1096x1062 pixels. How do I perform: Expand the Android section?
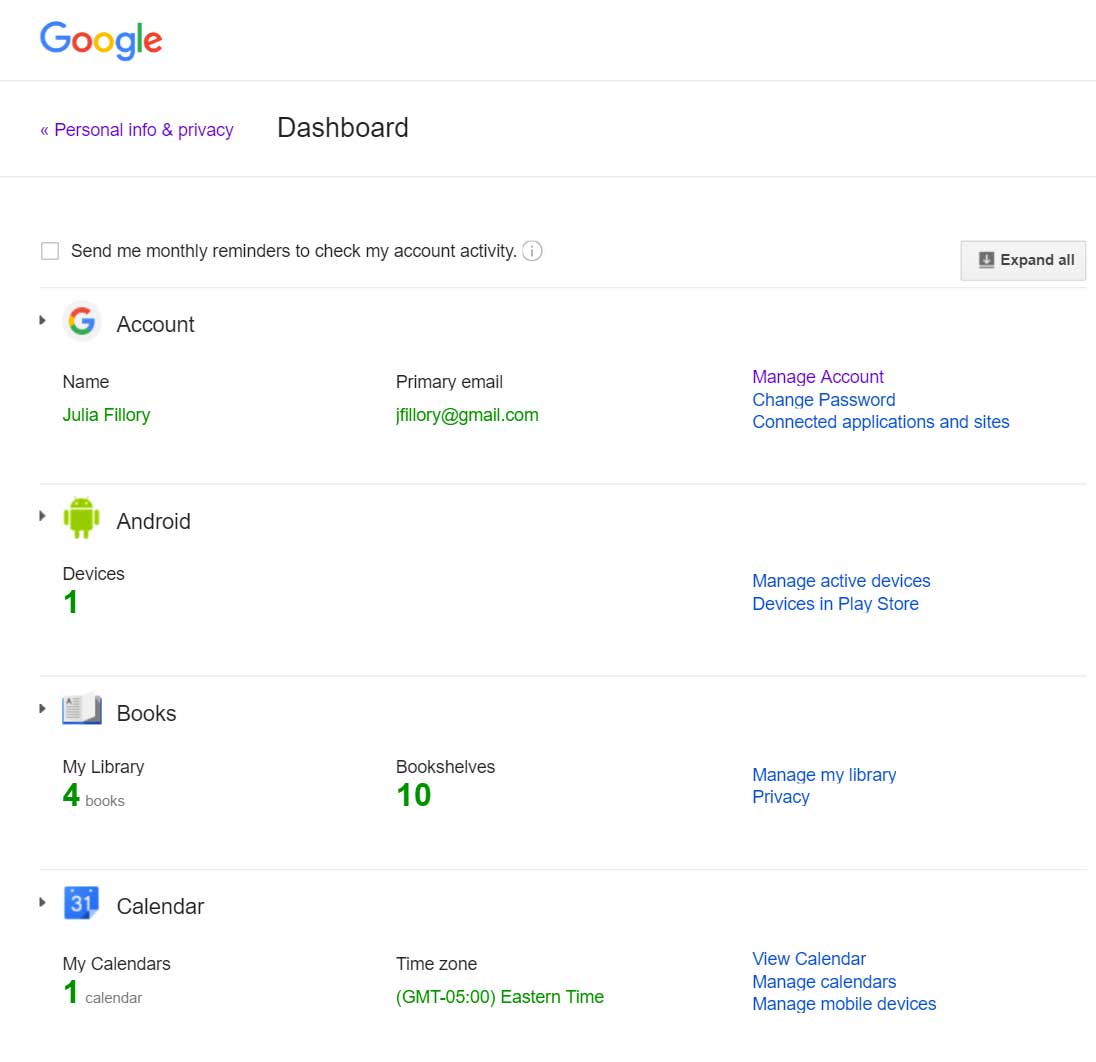(x=42, y=515)
